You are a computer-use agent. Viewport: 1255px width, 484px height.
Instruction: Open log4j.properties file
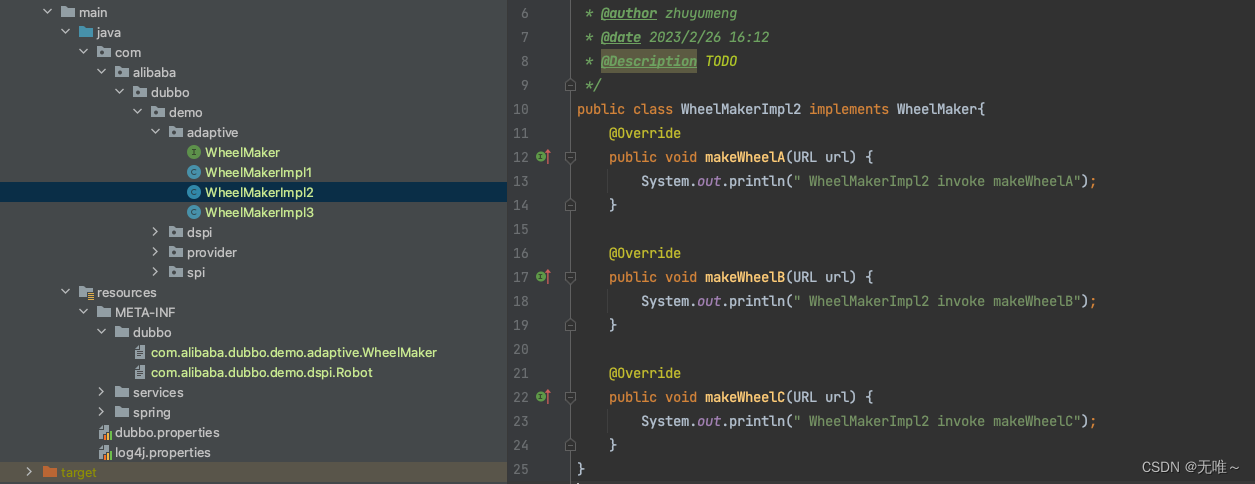tap(163, 452)
